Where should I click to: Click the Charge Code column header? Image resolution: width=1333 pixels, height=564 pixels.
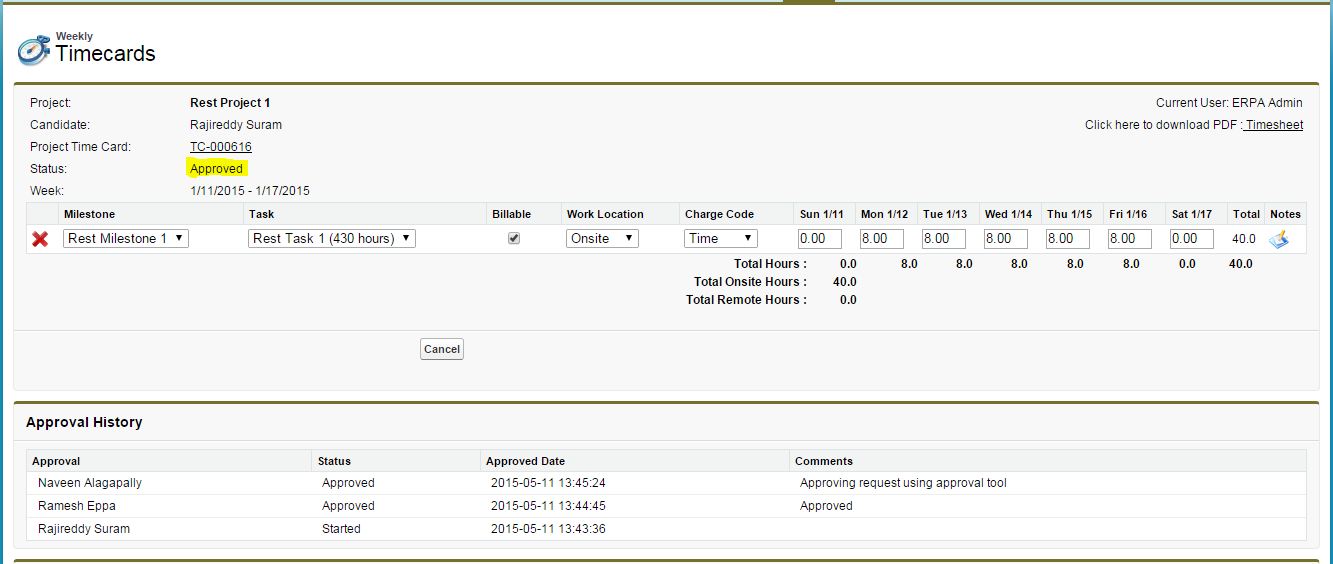(x=719, y=214)
